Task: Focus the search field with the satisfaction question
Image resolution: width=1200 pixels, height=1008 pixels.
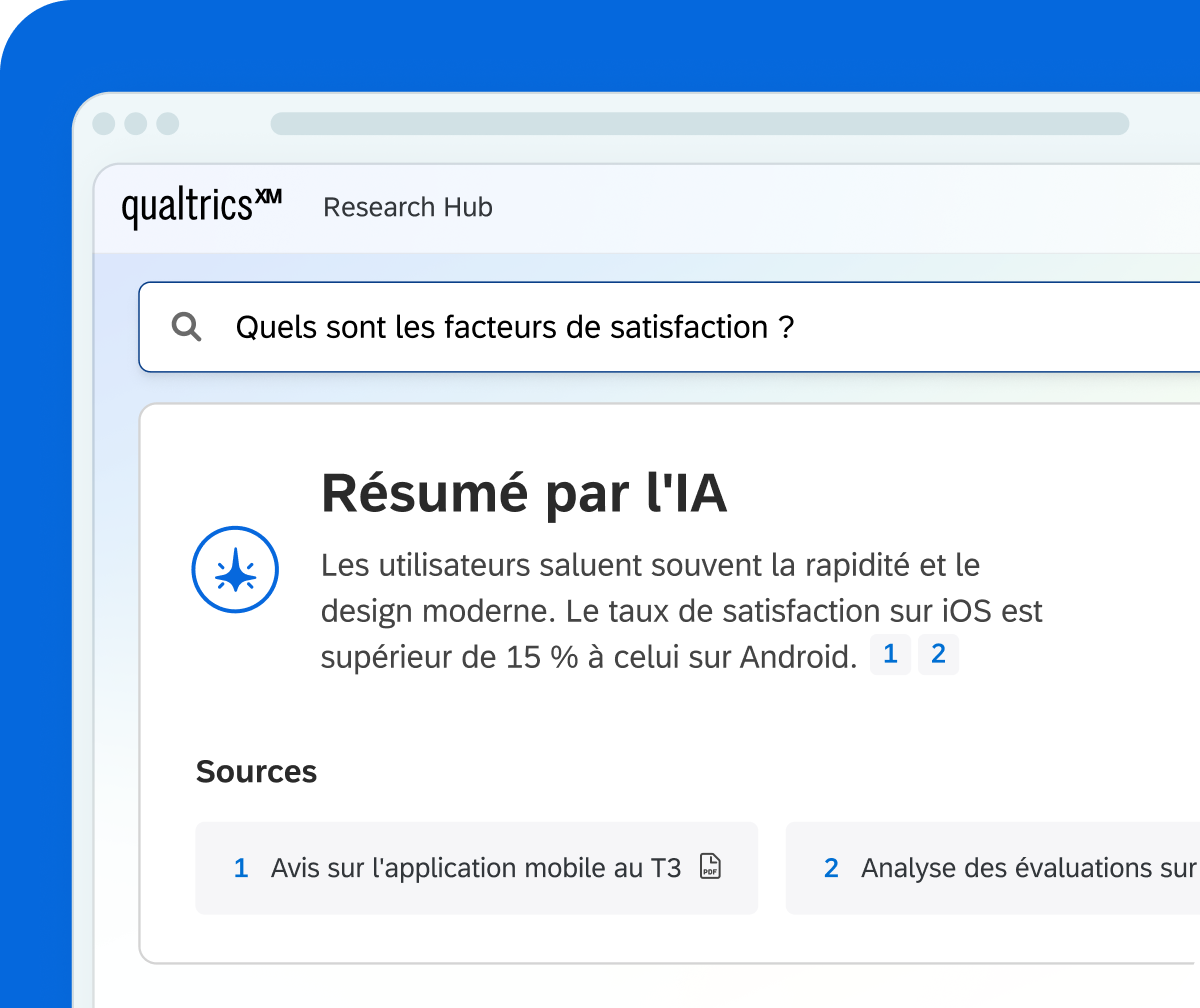Action: tap(669, 327)
